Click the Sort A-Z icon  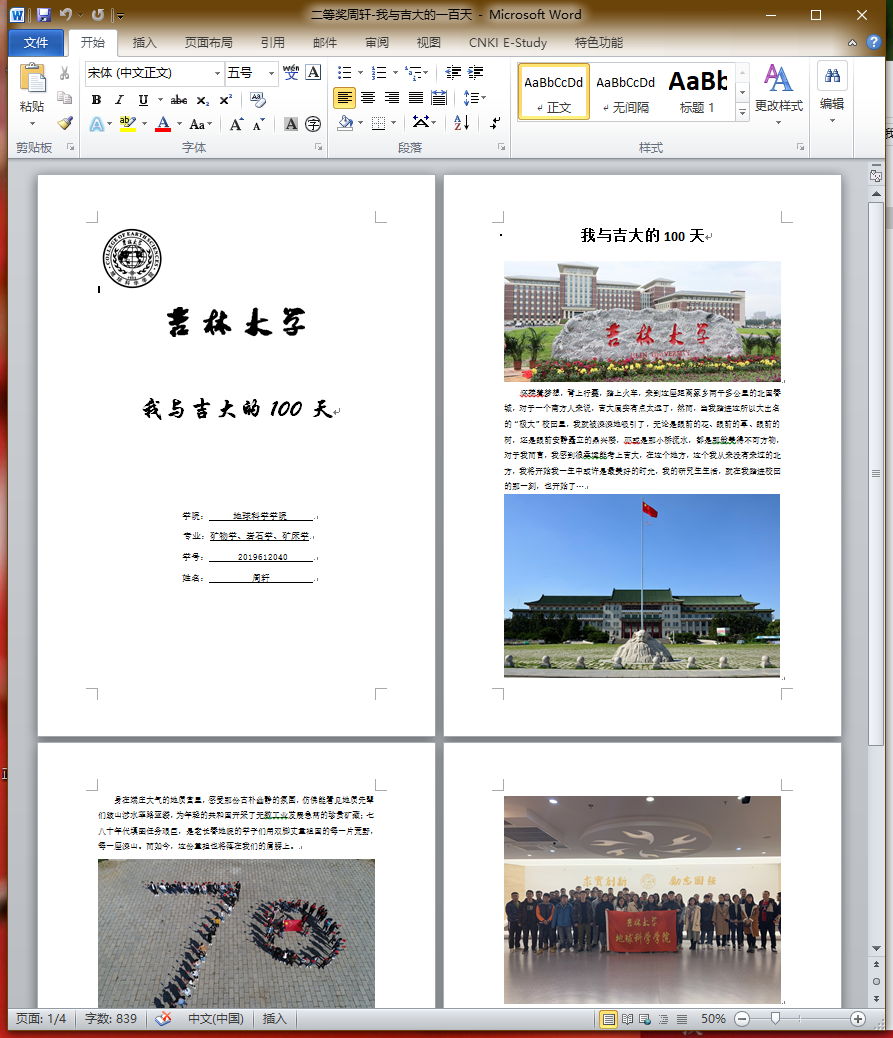(461, 122)
